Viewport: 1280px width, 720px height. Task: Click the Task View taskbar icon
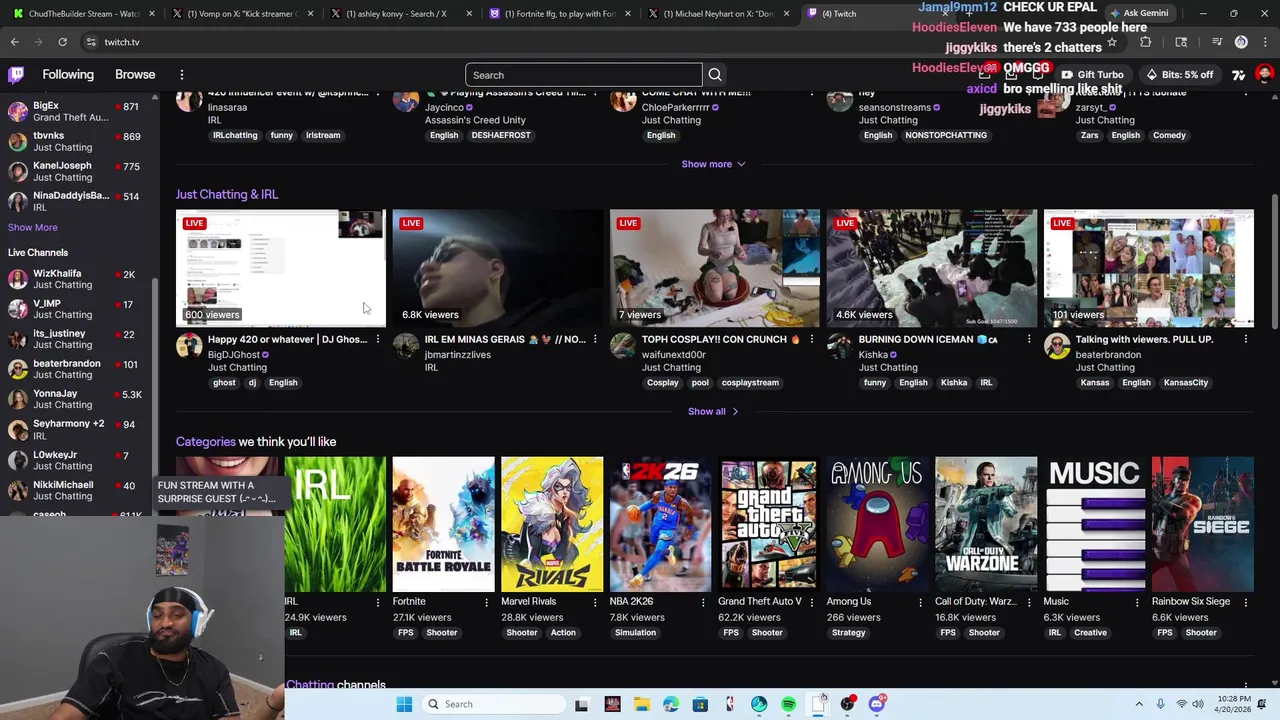[582, 704]
